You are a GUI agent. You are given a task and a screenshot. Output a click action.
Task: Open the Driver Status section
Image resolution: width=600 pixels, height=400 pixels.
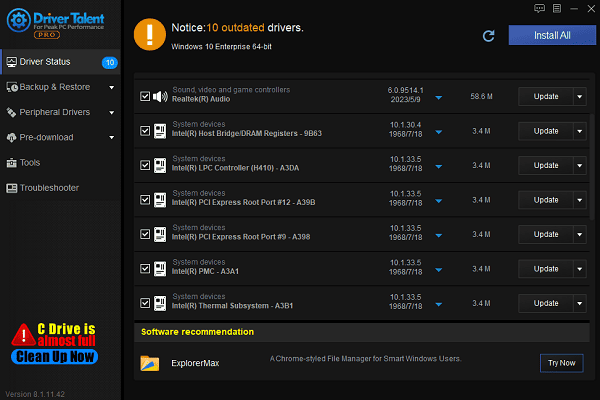click(60, 62)
